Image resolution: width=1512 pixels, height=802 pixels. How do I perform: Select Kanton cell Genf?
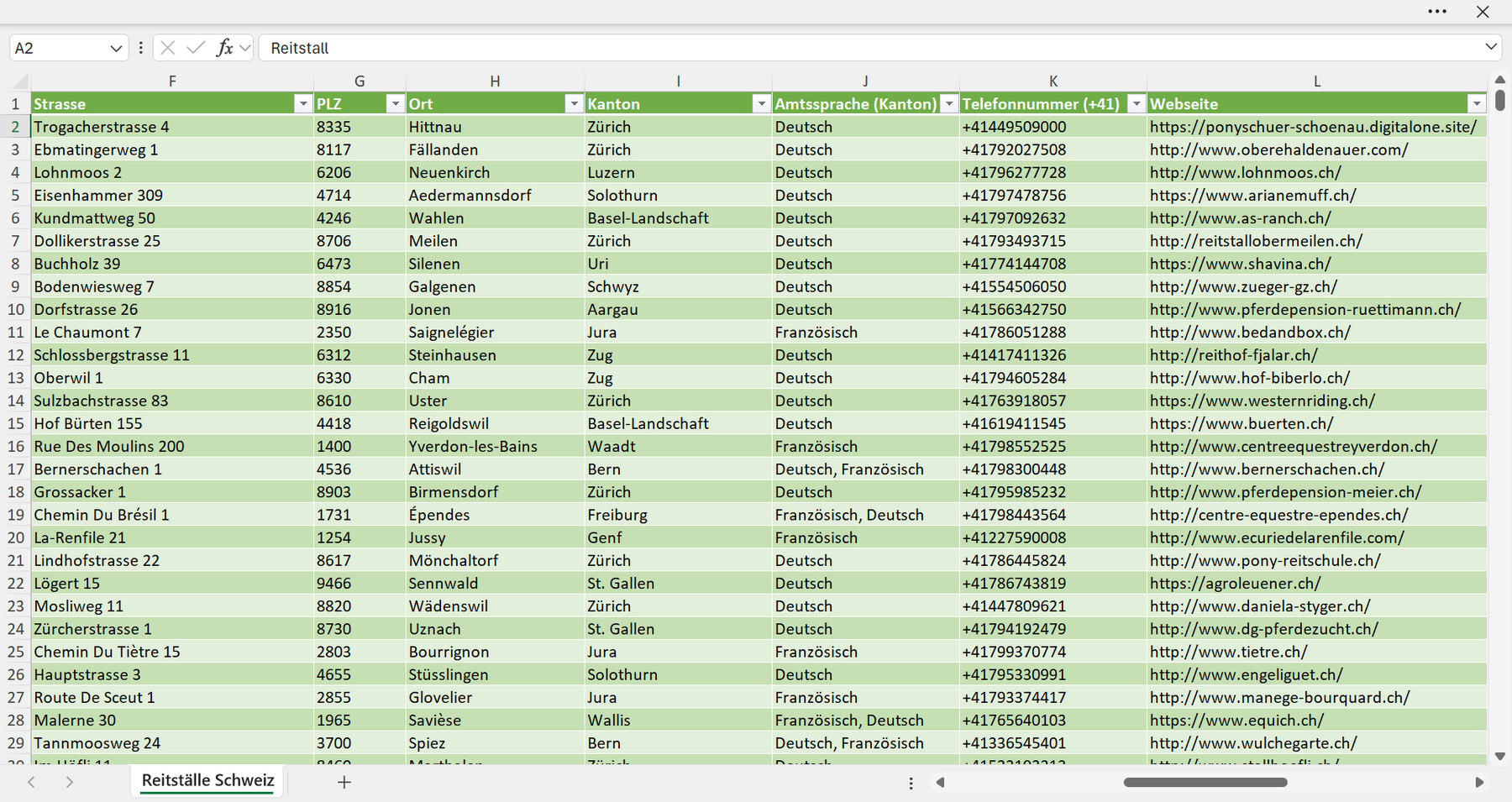coord(678,537)
